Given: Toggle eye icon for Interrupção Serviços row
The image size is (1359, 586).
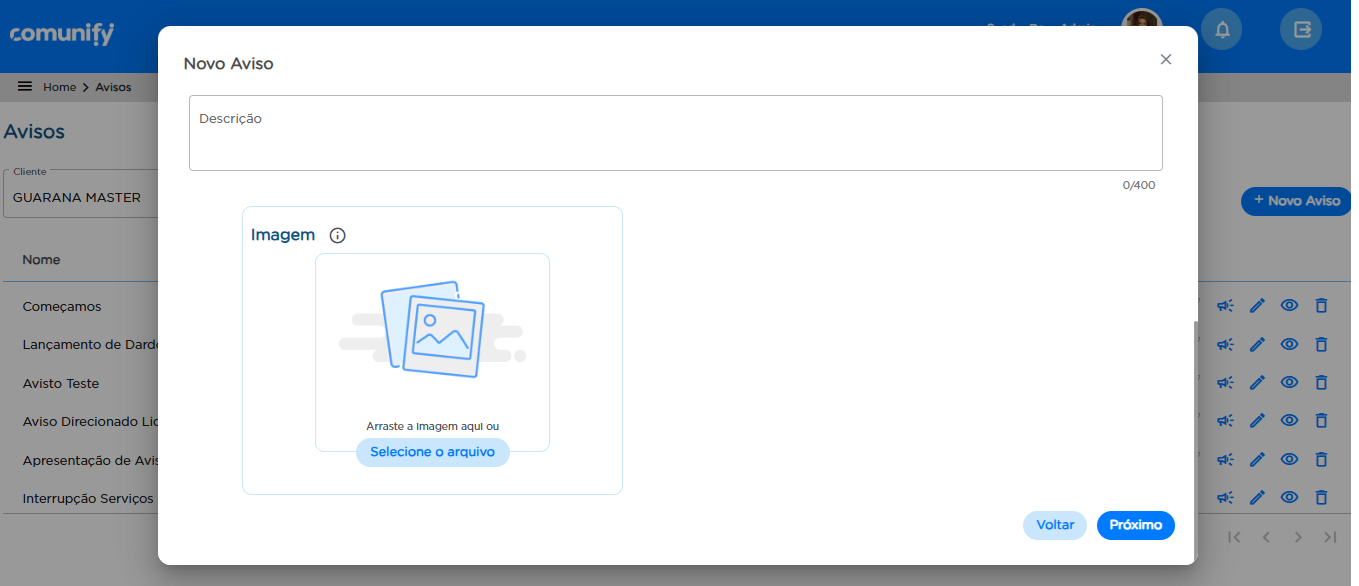Looking at the screenshot, I should (1289, 497).
